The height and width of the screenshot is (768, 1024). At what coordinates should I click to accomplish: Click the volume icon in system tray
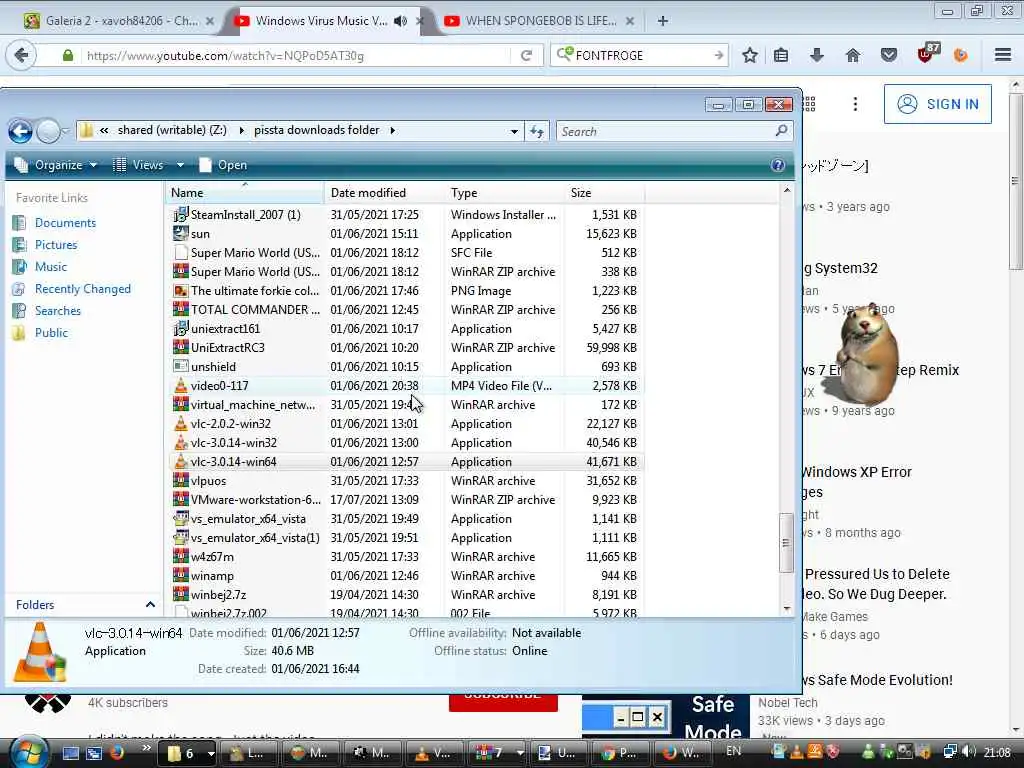click(x=969, y=752)
